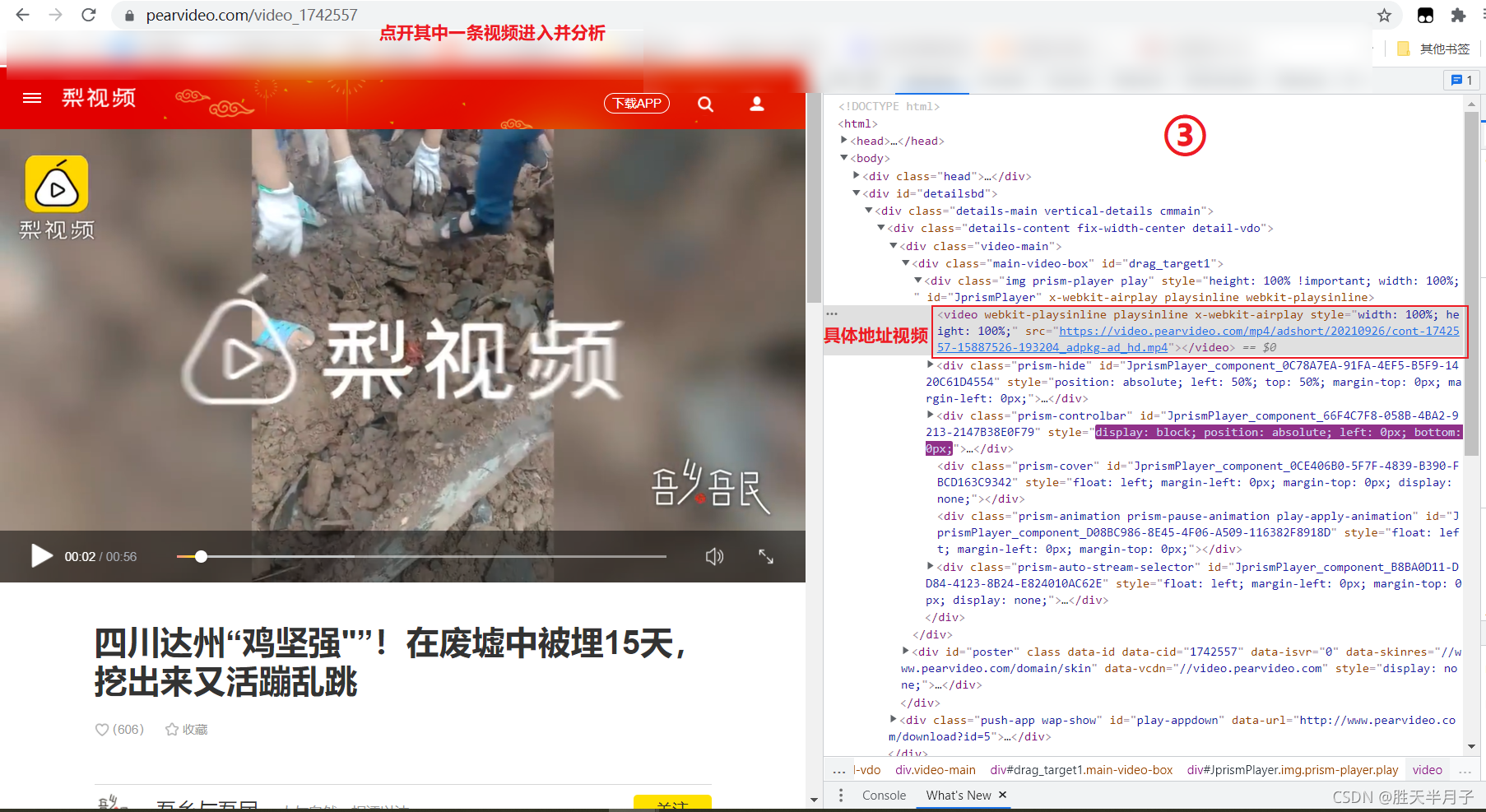The height and width of the screenshot is (812, 1486).
Task: Open search on pearvideo header
Action: click(x=705, y=104)
